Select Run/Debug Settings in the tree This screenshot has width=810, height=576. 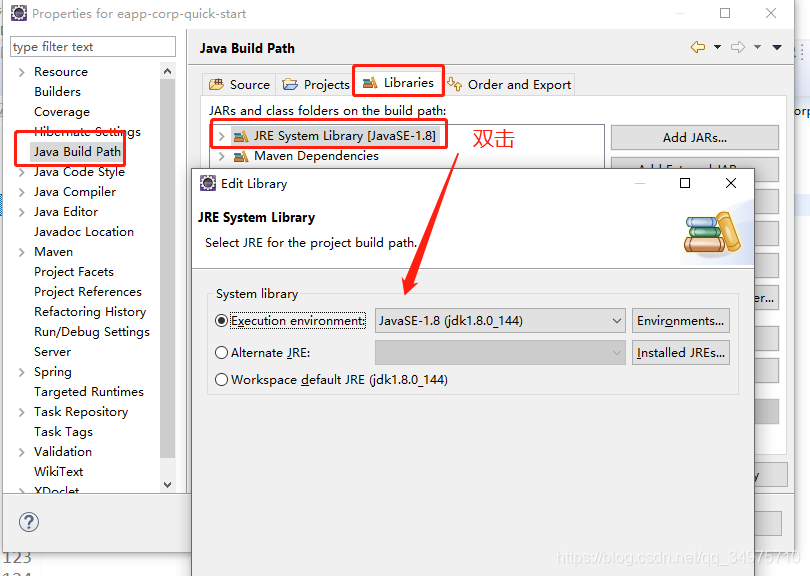pyautogui.click(x=92, y=332)
